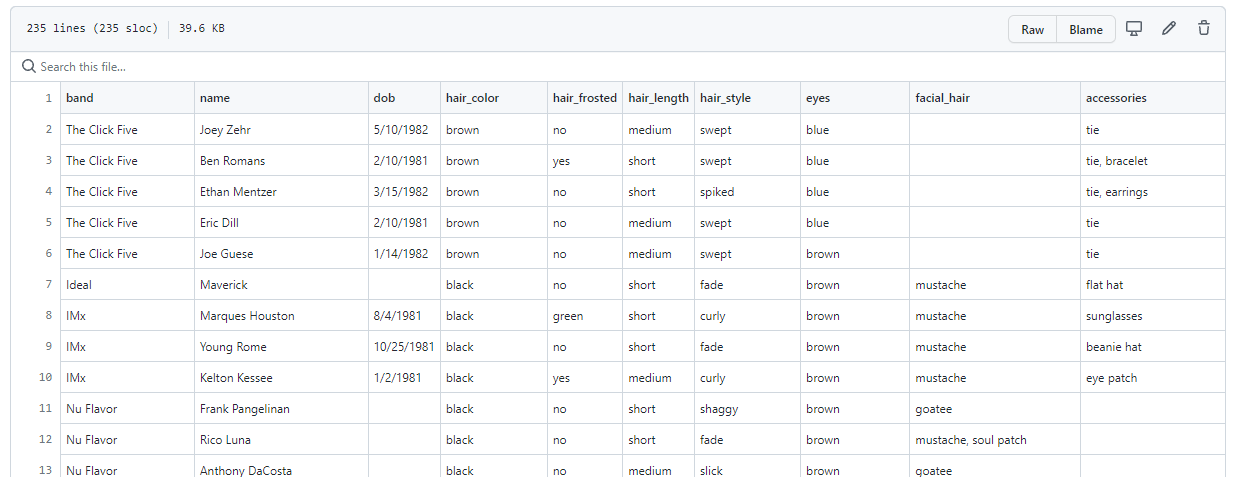
Task: Click the search magnifier icon
Action: pos(29,67)
